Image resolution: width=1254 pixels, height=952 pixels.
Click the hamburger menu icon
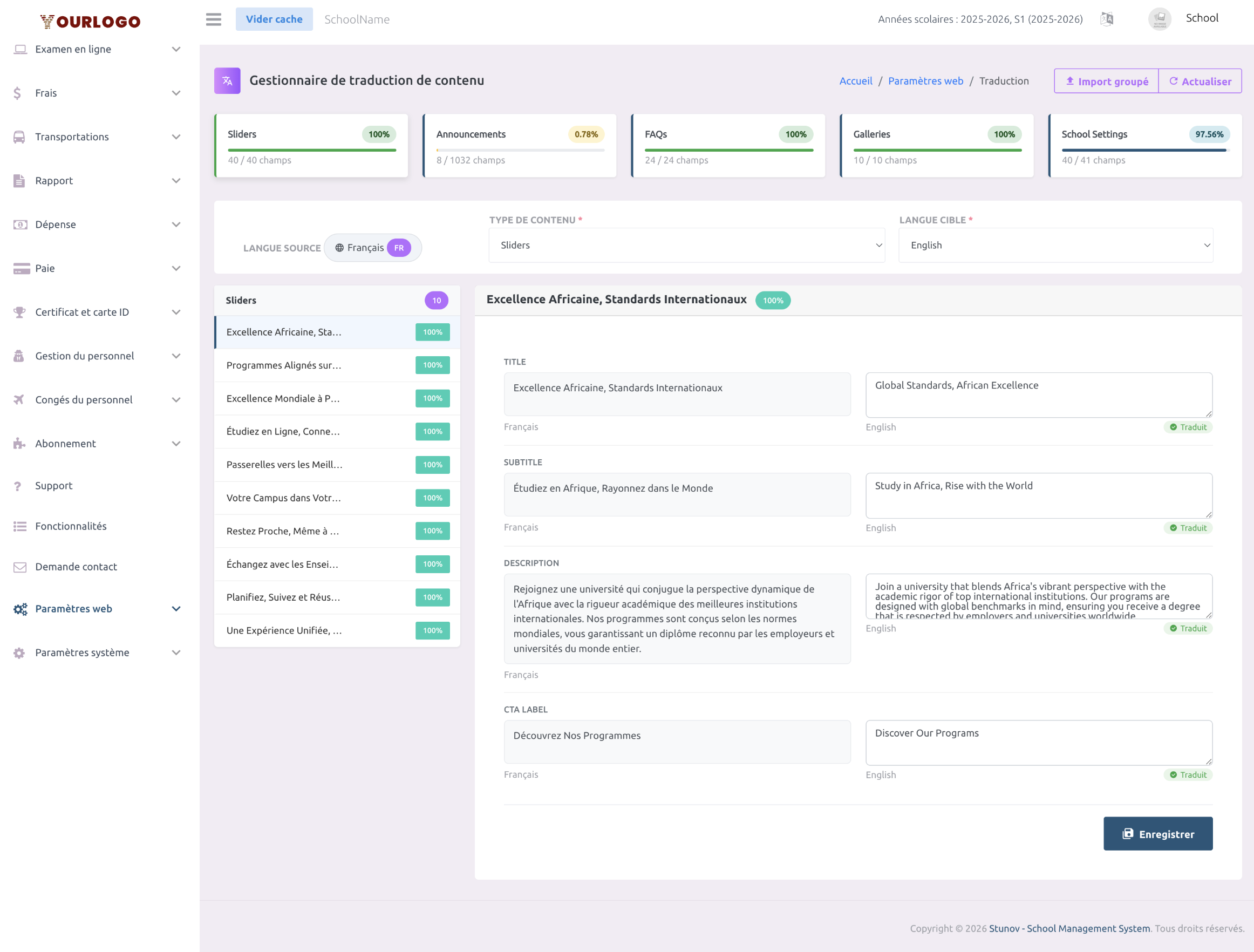(213, 19)
